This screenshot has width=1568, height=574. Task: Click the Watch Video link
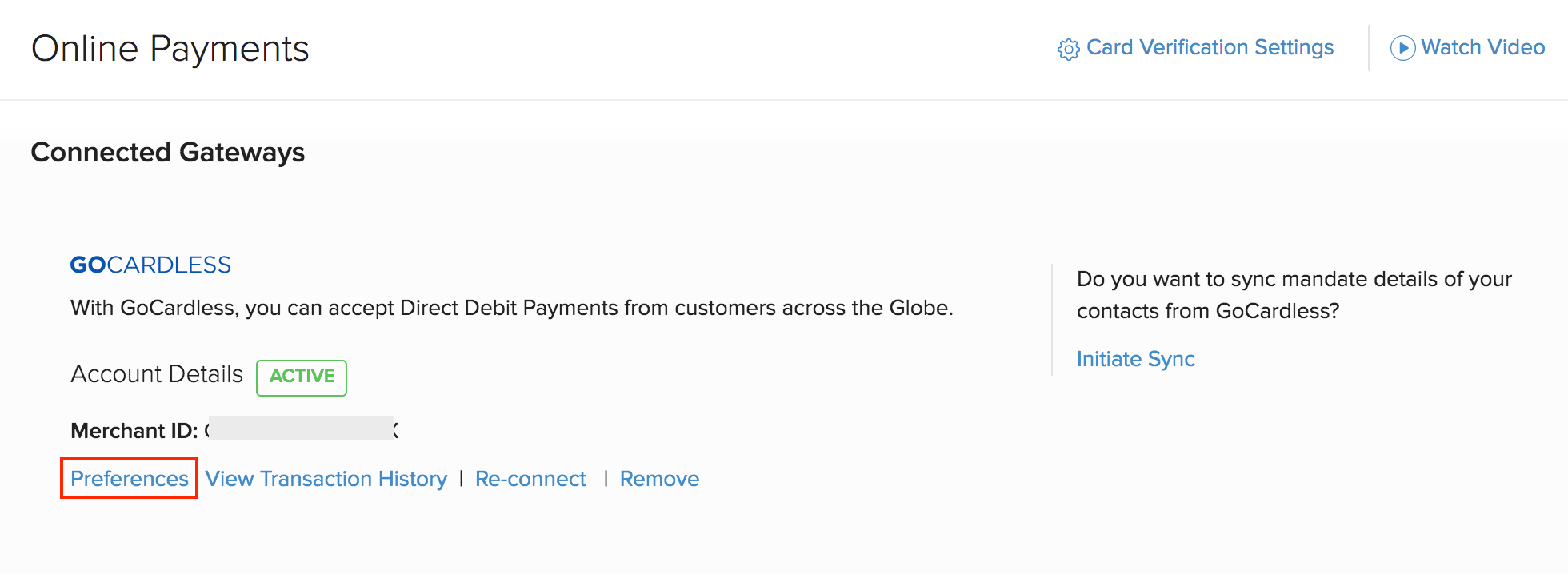tap(1482, 48)
